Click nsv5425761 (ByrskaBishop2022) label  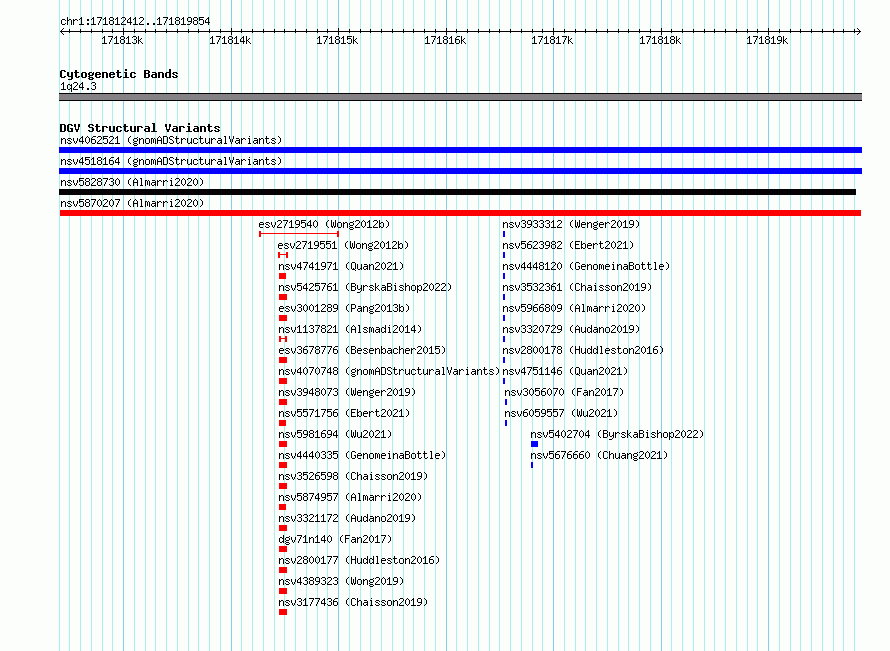pyautogui.click(x=365, y=287)
